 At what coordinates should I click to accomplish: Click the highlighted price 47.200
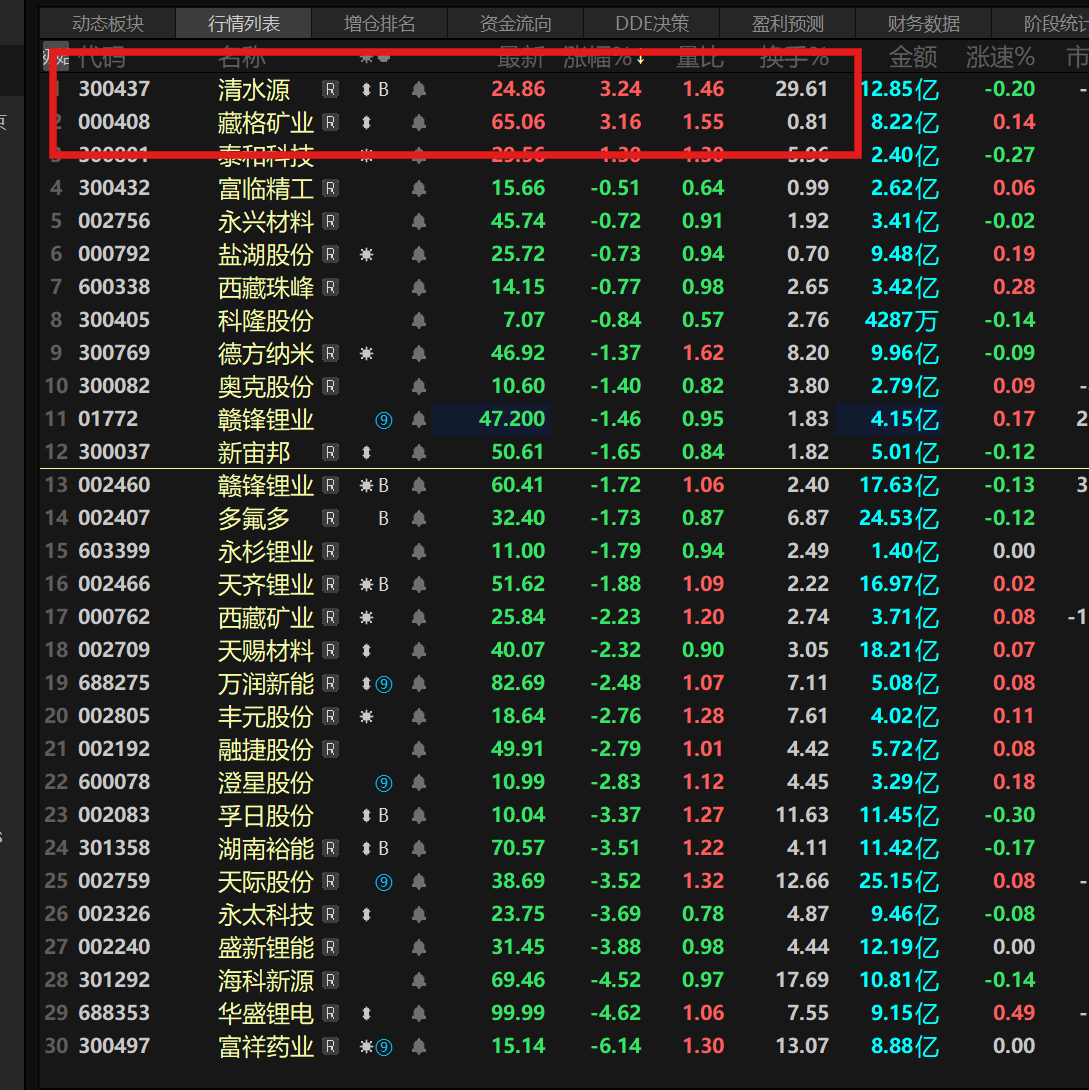(x=511, y=419)
